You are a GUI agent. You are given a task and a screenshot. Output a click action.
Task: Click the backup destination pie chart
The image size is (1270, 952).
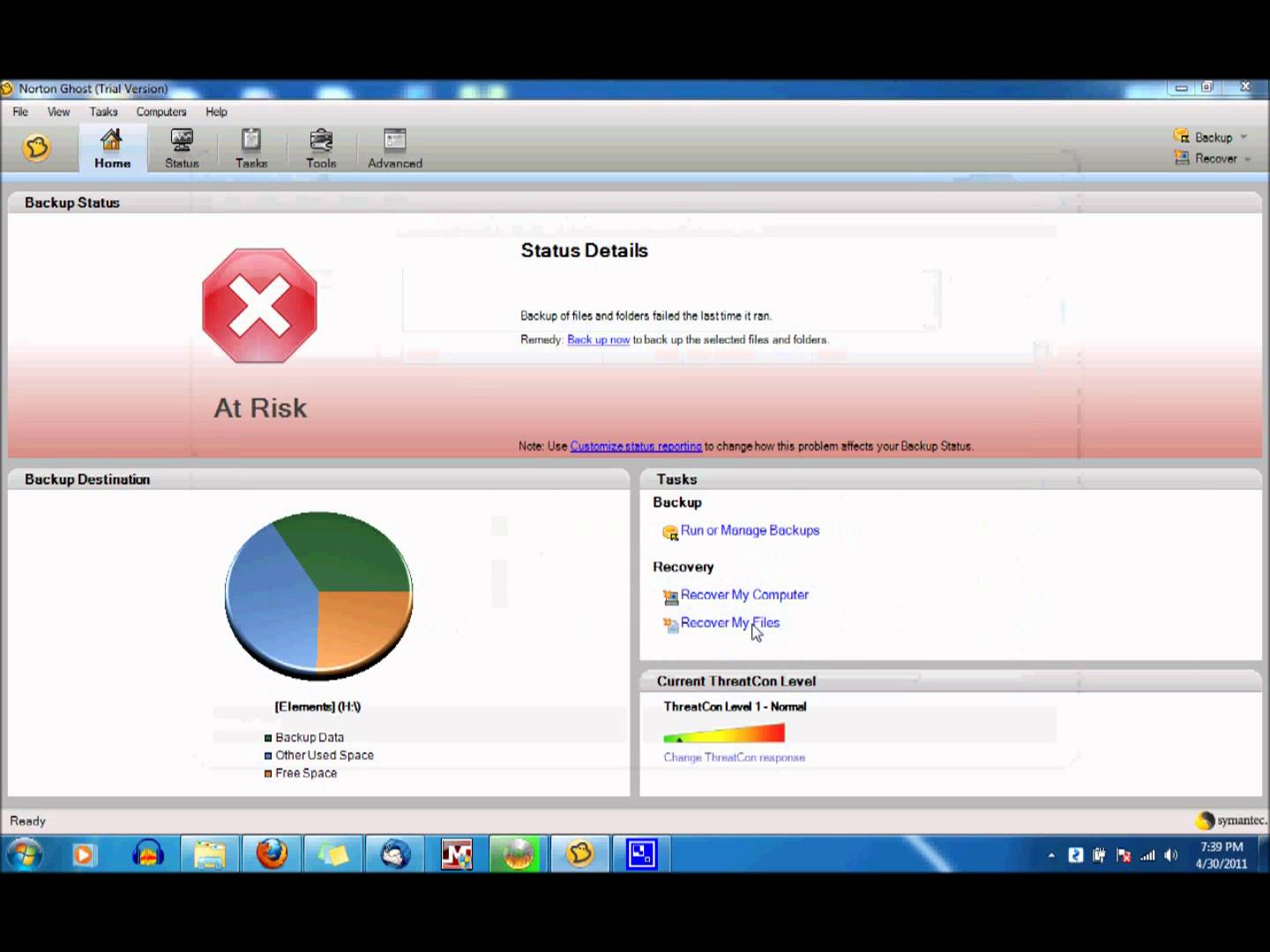(x=318, y=595)
